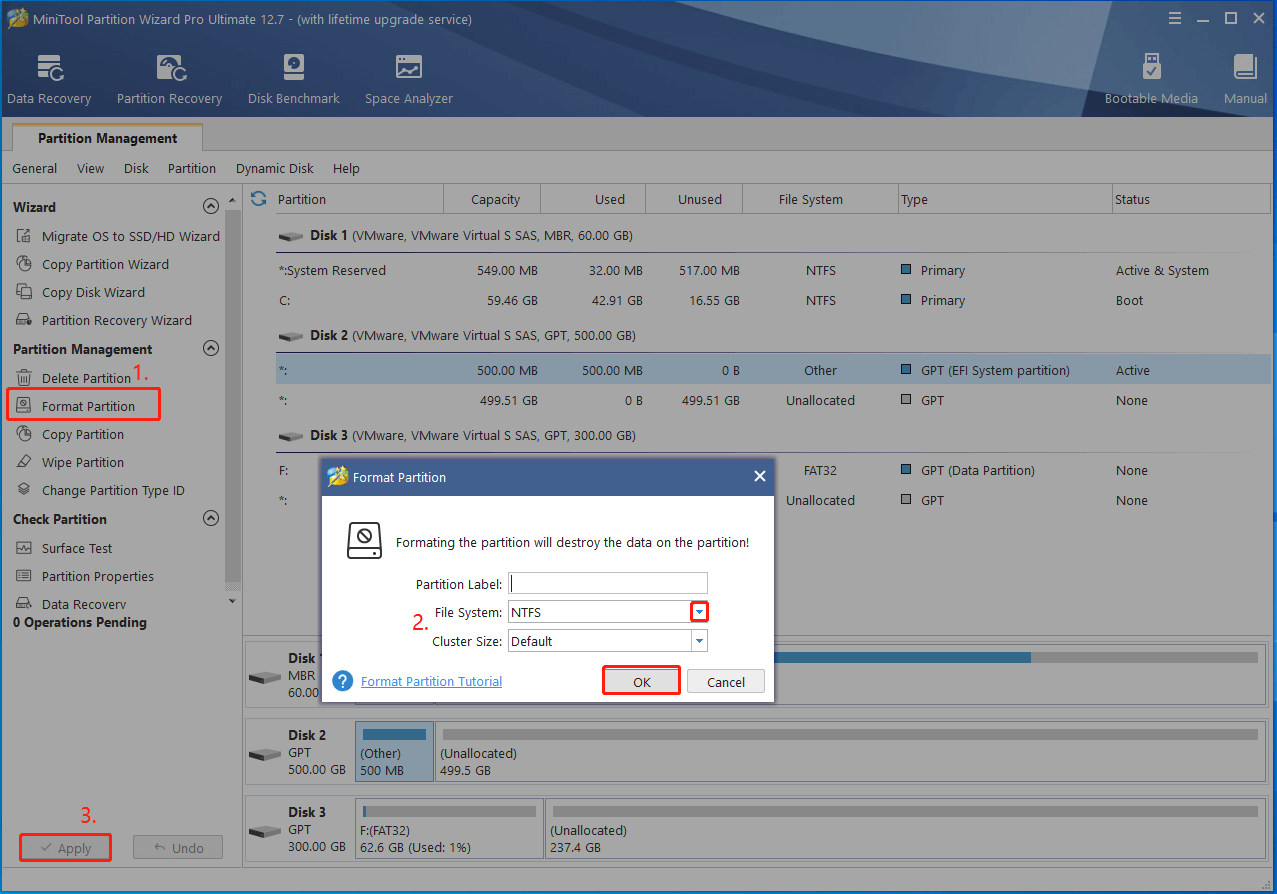Open the View menu
The image size is (1277, 894).
(x=90, y=168)
